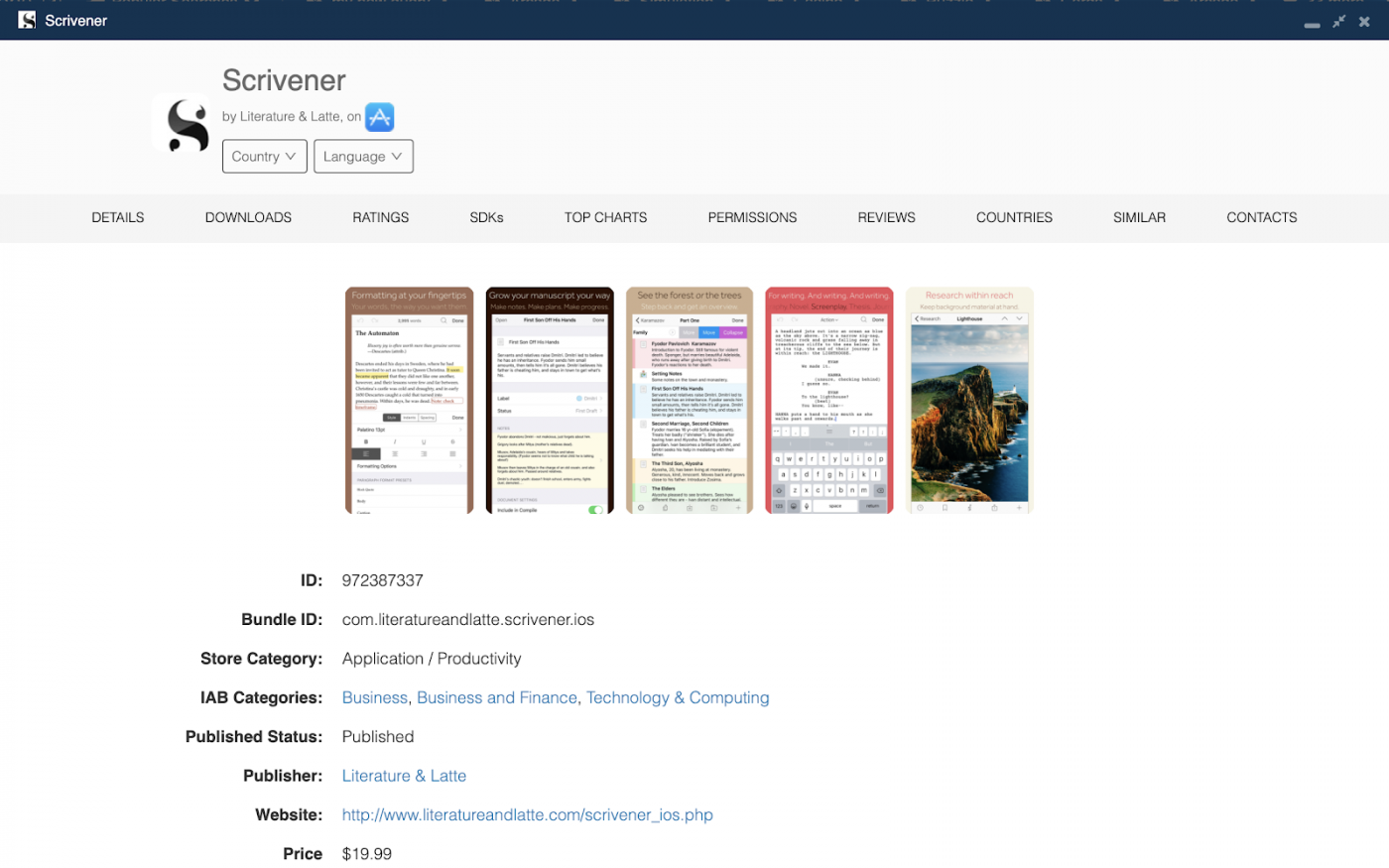The width and height of the screenshot is (1389, 868).
Task: Switch to the DOWNLOADS tab
Action: (x=248, y=217)
